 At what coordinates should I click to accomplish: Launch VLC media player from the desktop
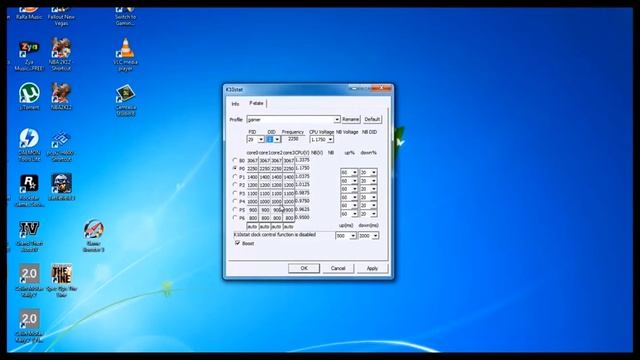pos(125,54)
